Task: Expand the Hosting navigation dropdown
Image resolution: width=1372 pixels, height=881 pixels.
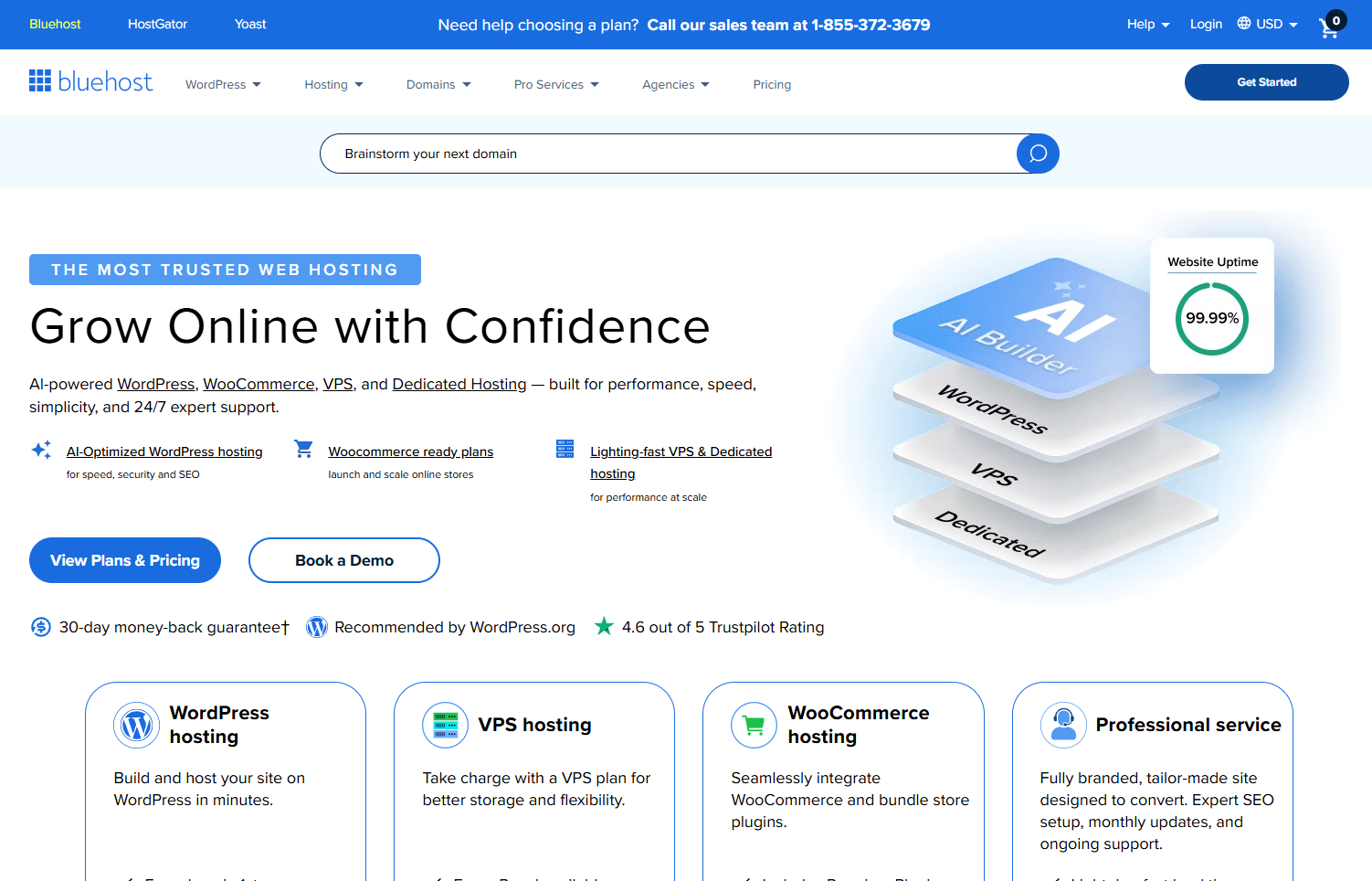Action: tap(333, 84)
